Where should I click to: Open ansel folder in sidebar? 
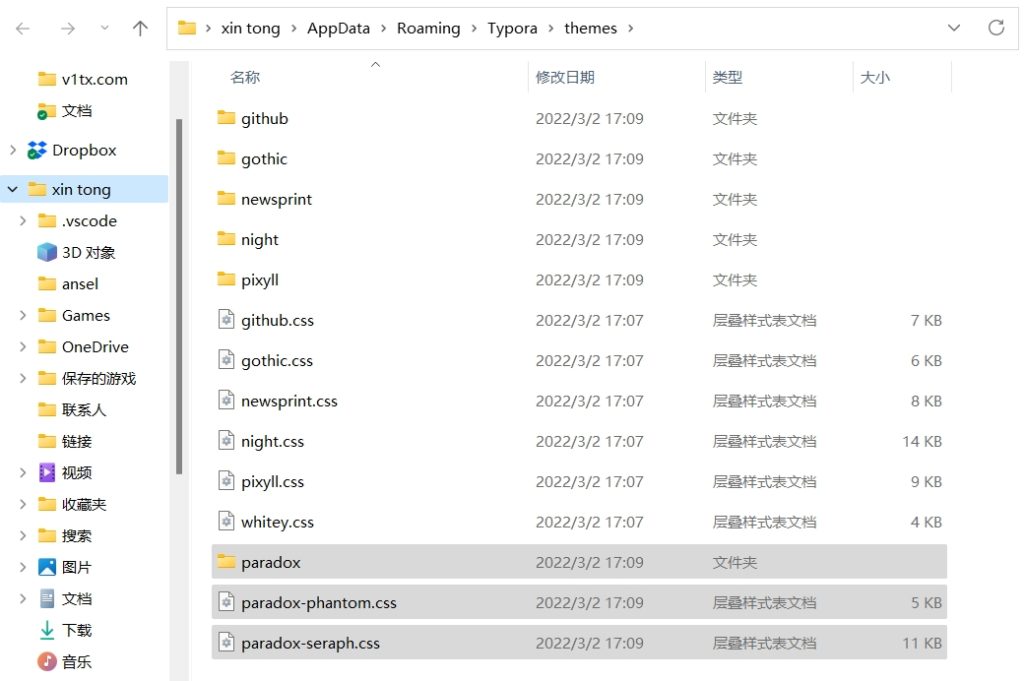(x=80, y=284)
